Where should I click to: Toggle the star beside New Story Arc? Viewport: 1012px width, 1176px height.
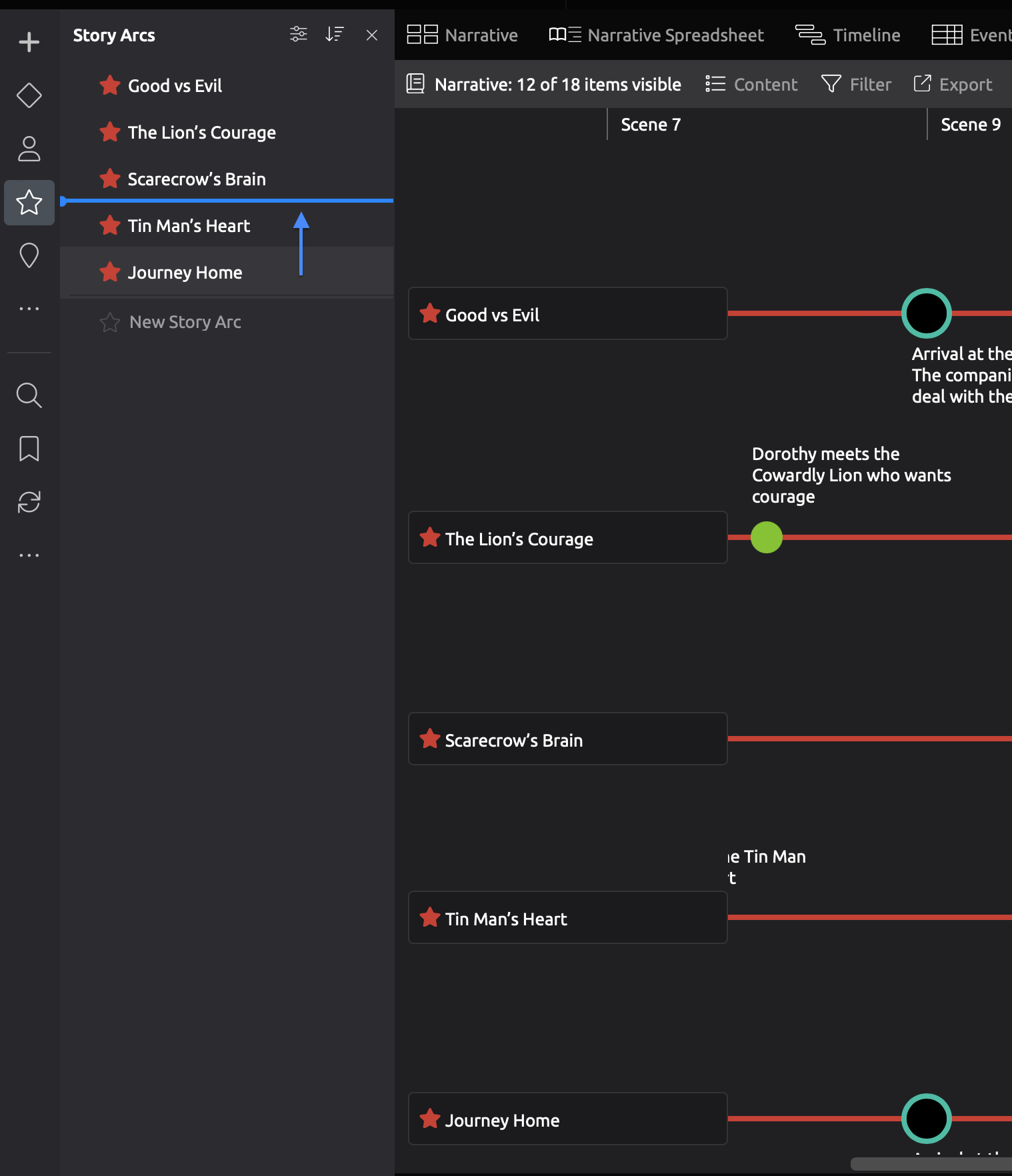pyautogui.click(x=110, y=322)
